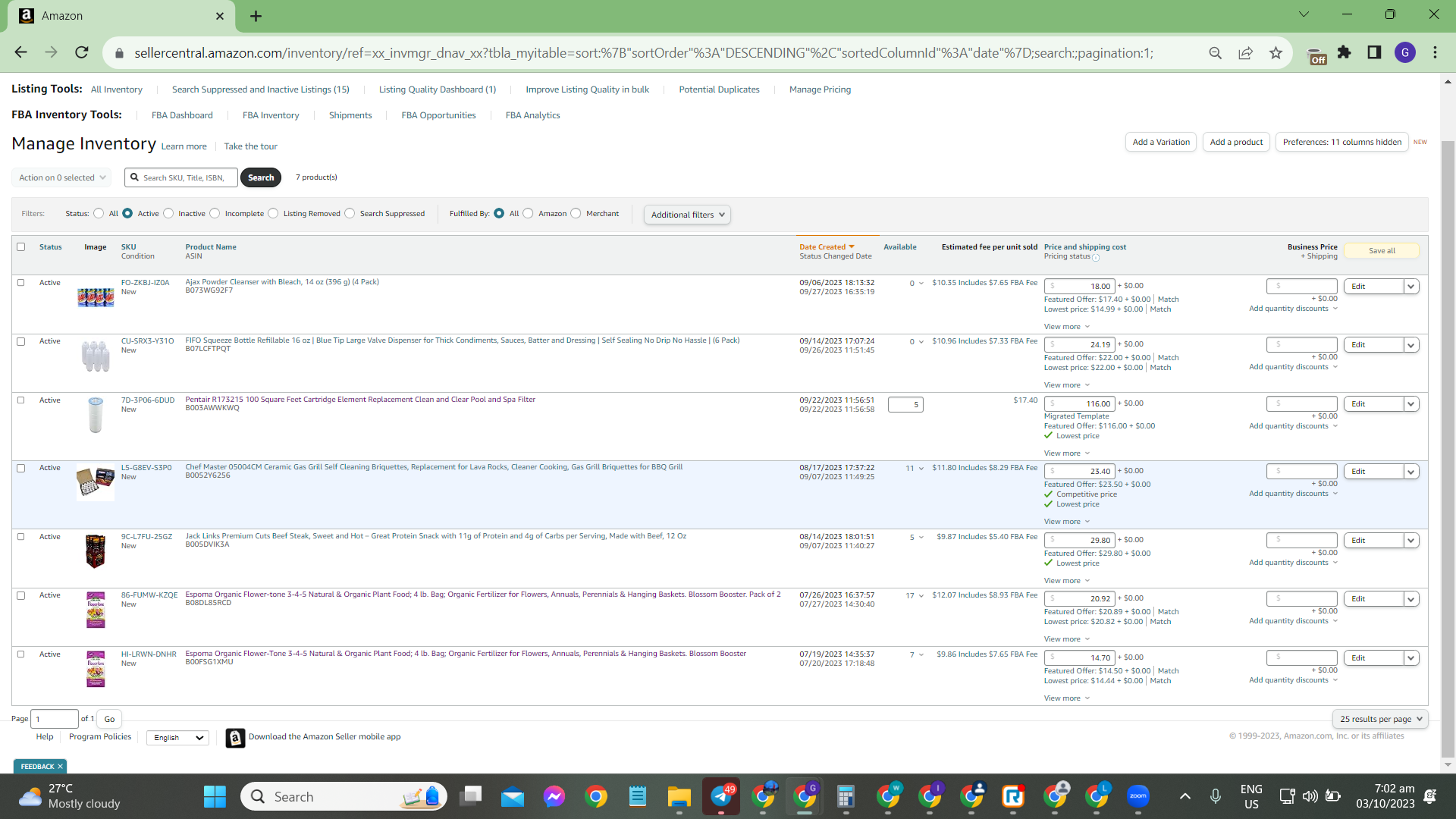Open FBA Opportunities
The width and height of the screenshot is (1456, 819).
438,115
